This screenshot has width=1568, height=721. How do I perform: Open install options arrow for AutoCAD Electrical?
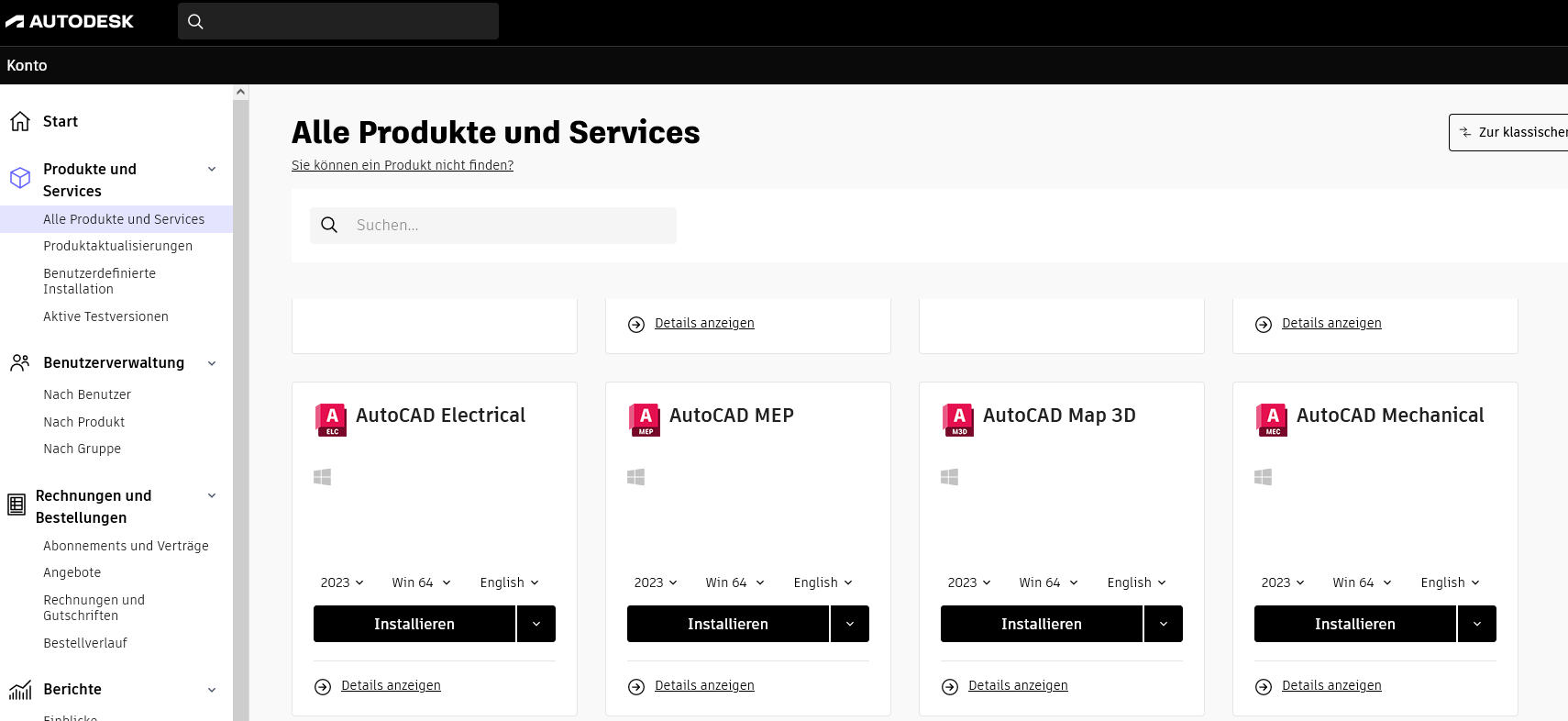[536, 624]
